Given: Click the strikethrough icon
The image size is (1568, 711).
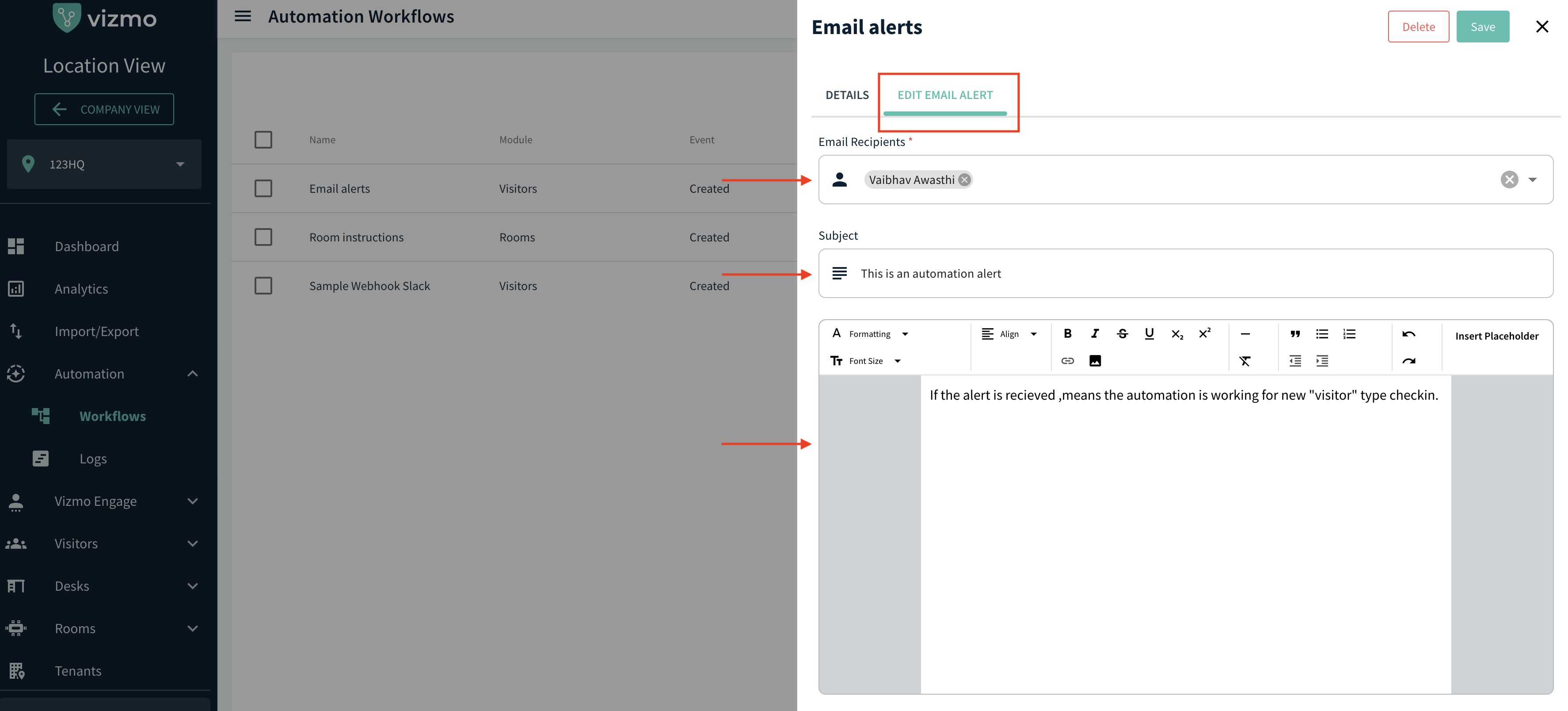Looking at the screenshot, I should pos(1122,333).
